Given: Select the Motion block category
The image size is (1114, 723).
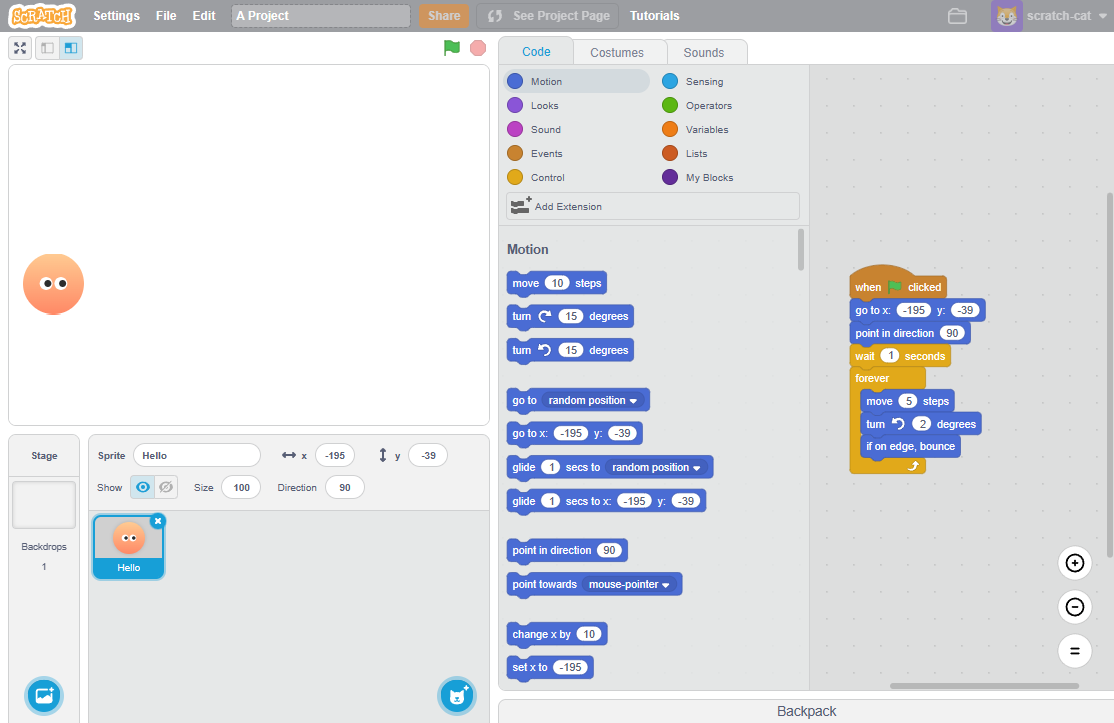Looking at the screenshot, I should 576,81.
